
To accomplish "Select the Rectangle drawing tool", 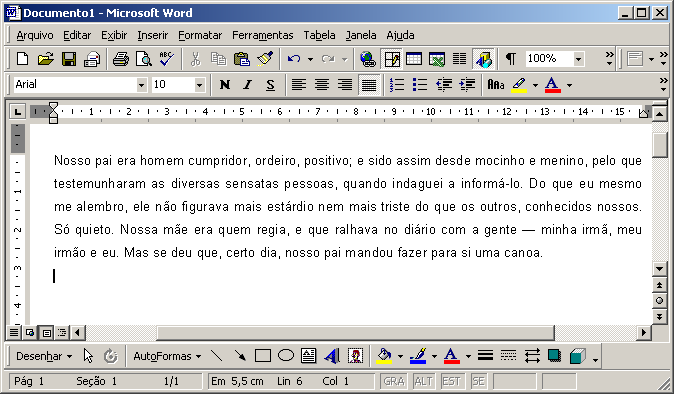I will (263, 356).
